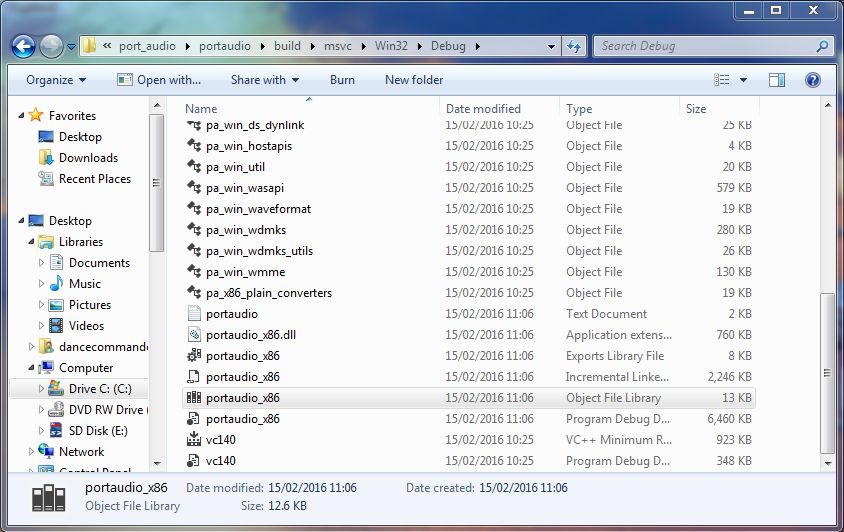
Task: Open Desktop under Favorites
Action: coord(80,137)
